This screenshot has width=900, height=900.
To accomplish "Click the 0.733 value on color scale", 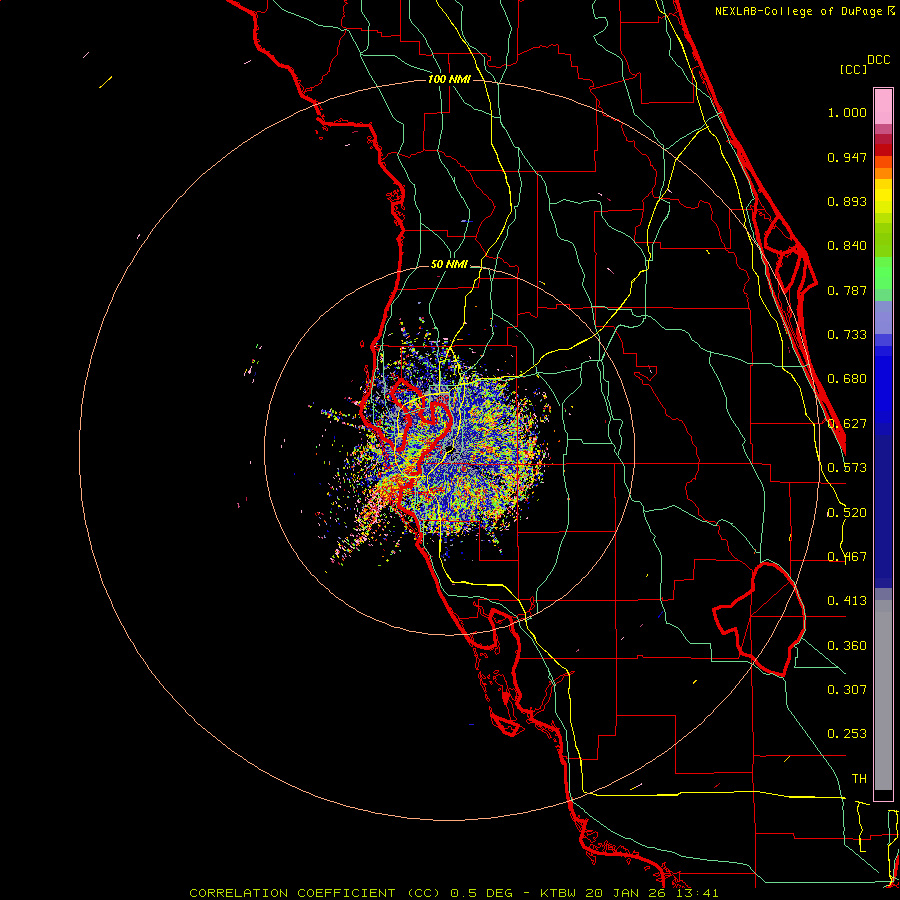I will pyautogui.click(x=847, y=335).
